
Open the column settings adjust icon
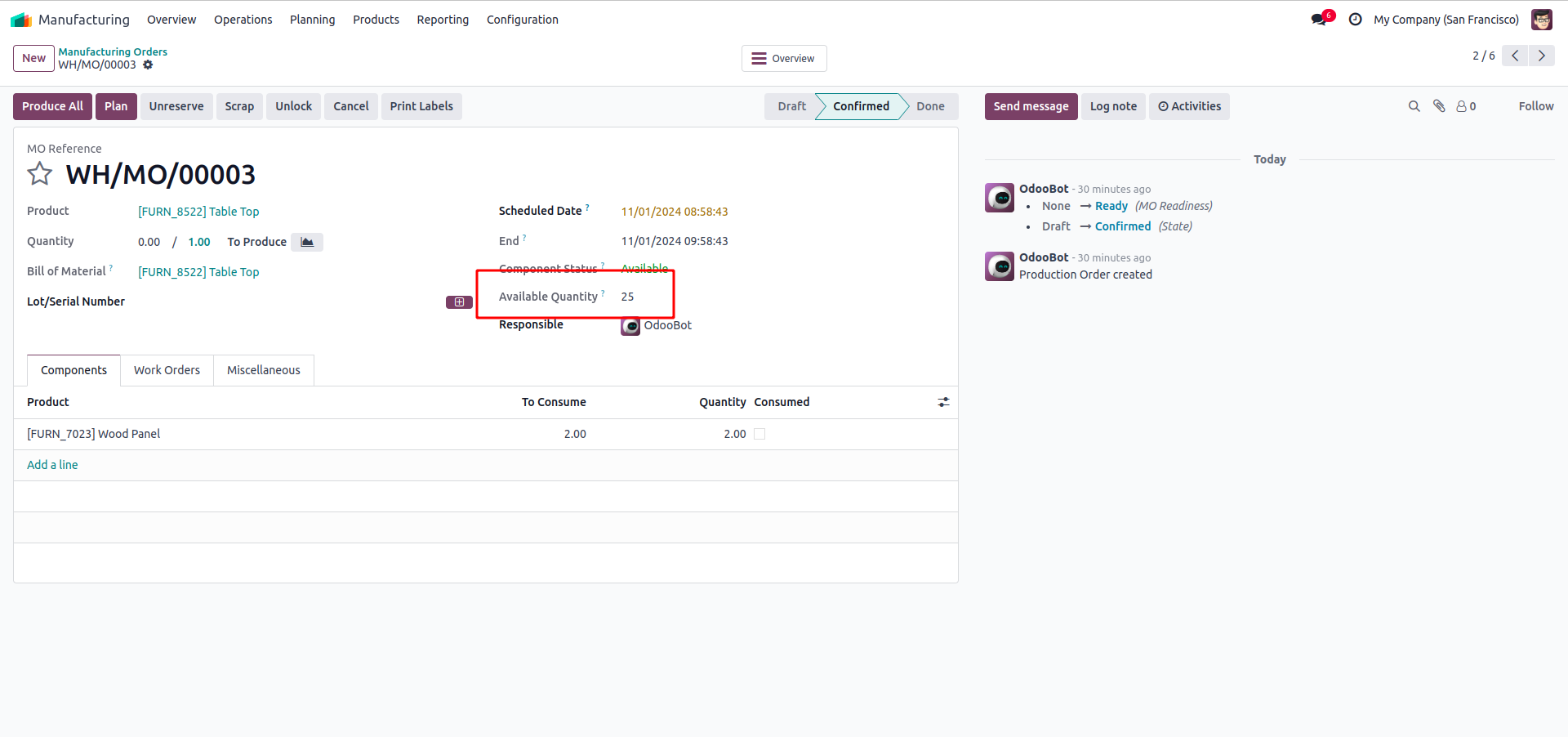(x=943, y=402)
